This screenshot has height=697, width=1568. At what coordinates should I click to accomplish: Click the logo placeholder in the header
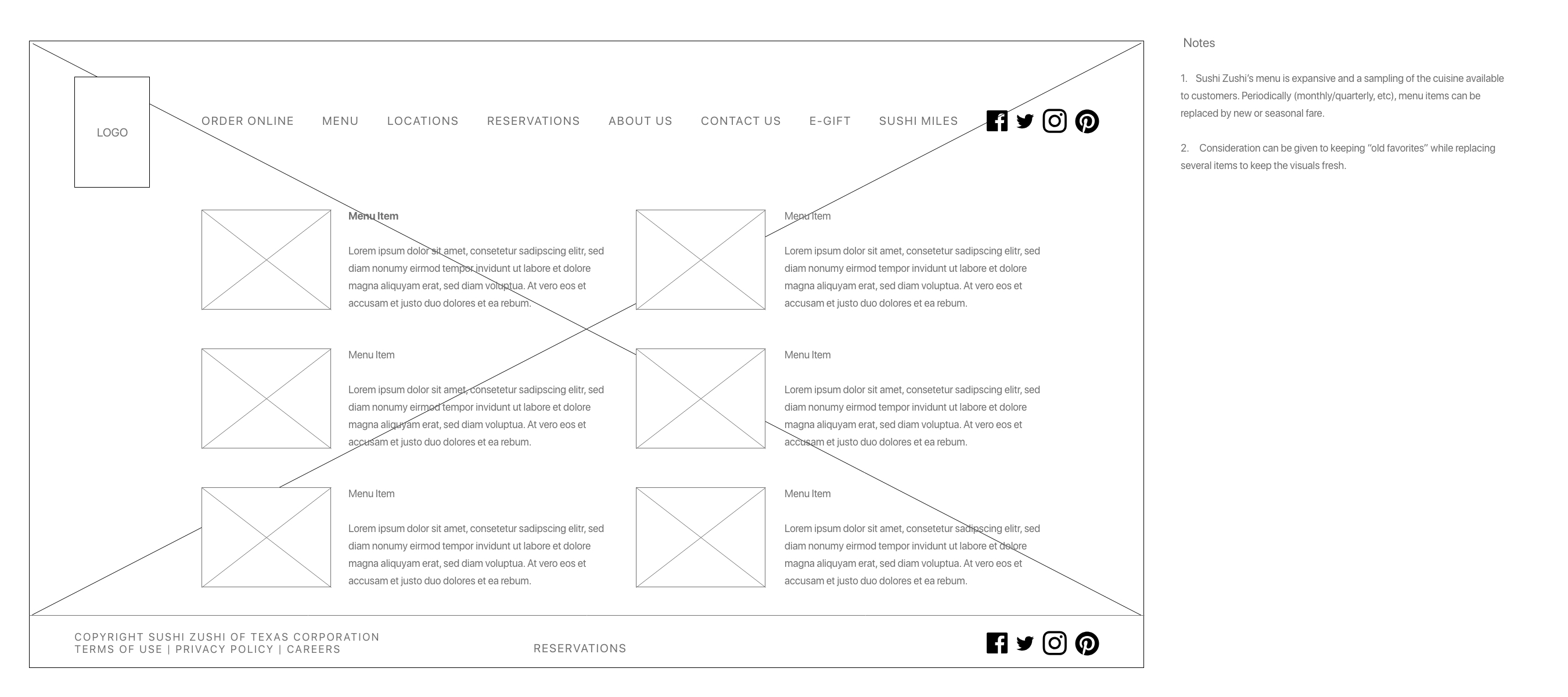pyautogui.click(x=112, y=131)
